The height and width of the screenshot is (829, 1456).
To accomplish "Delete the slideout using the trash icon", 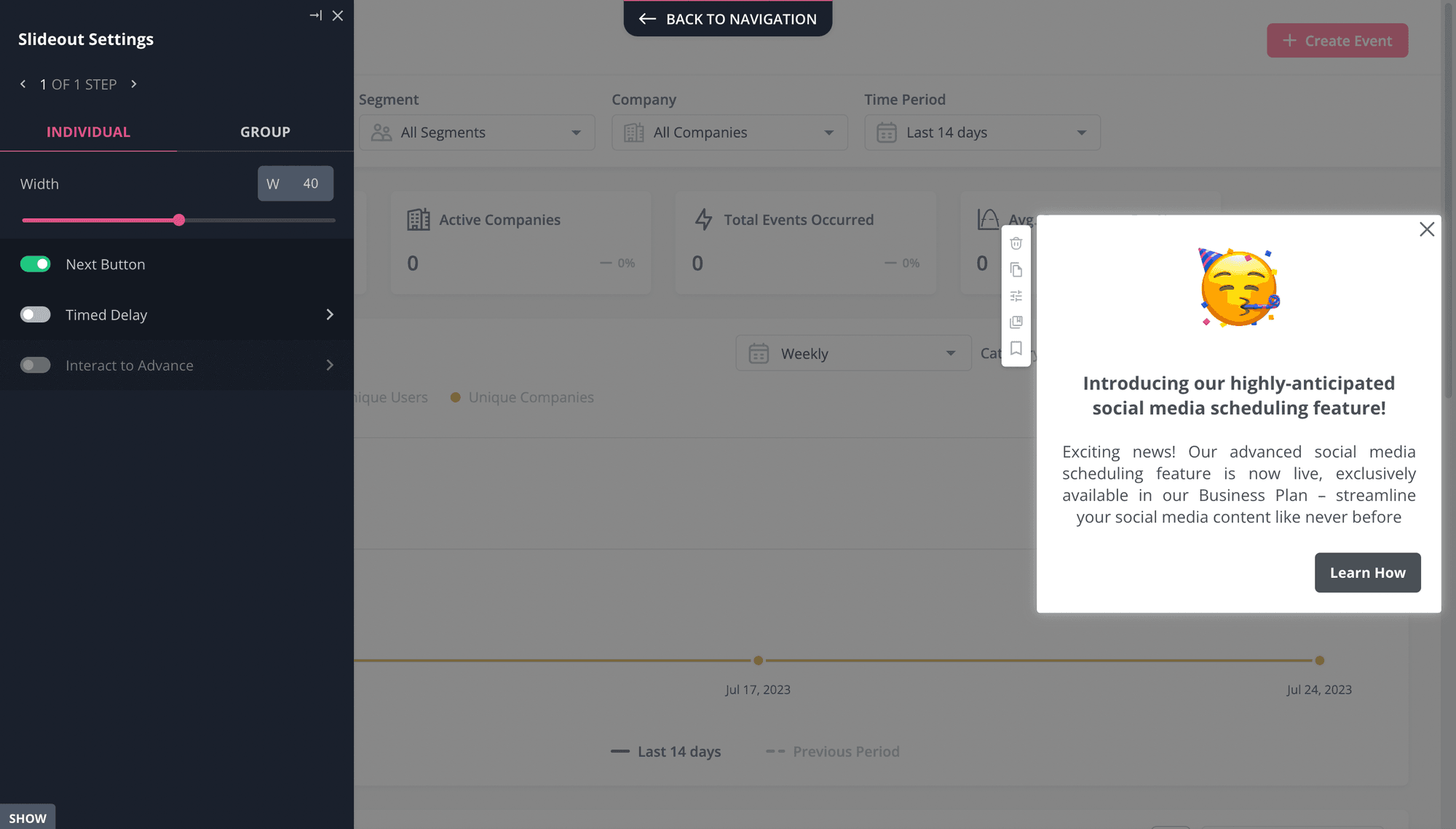I will point(1016,243).
